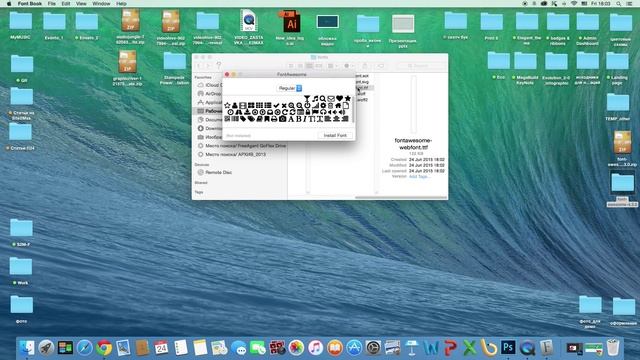Open Notification Center from menu bar
The image size is (640, 360).
coord(629,3)
